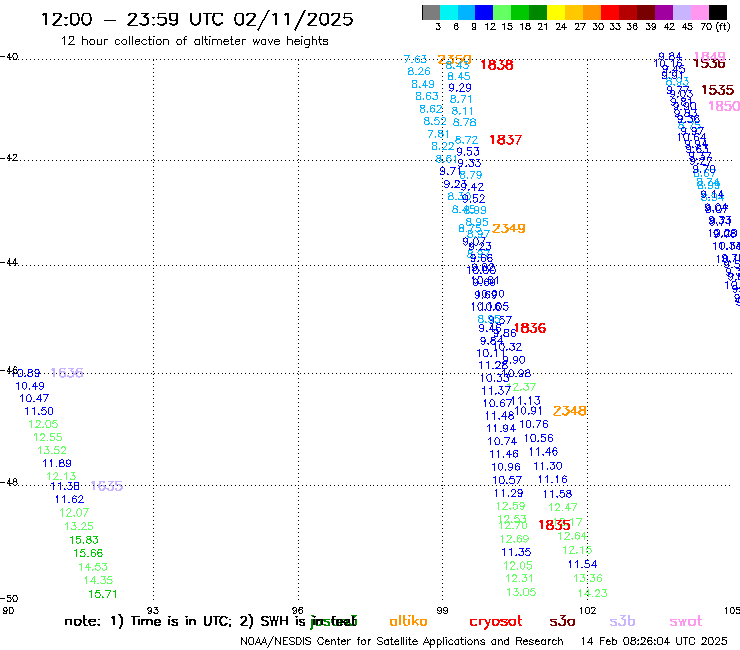The image size is (740, 650).
Task: Select the yellow legend color swatch
Action: 555,12
